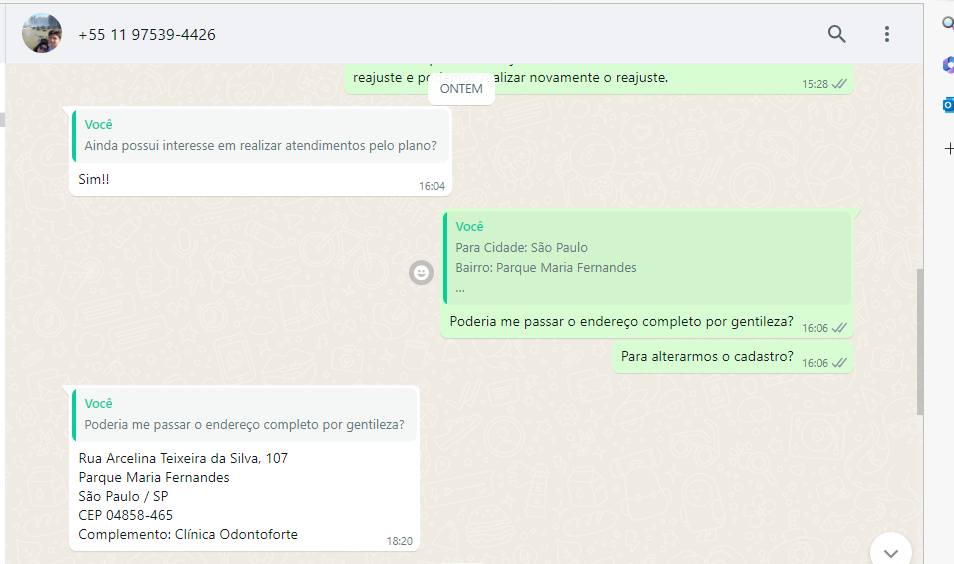Open the Copilot icon in the browser sidebar
This screenshot has width=954, height=564.
pyautogui.click(x=948, y=64)
